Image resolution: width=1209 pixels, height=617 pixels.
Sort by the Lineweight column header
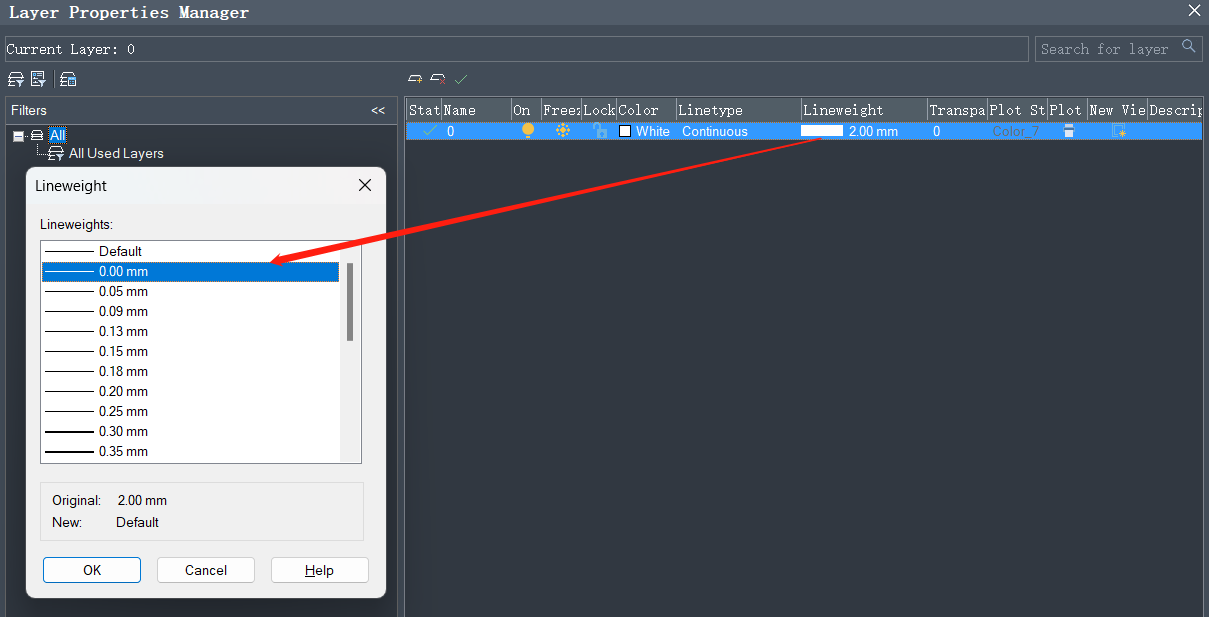click(863, 110)
